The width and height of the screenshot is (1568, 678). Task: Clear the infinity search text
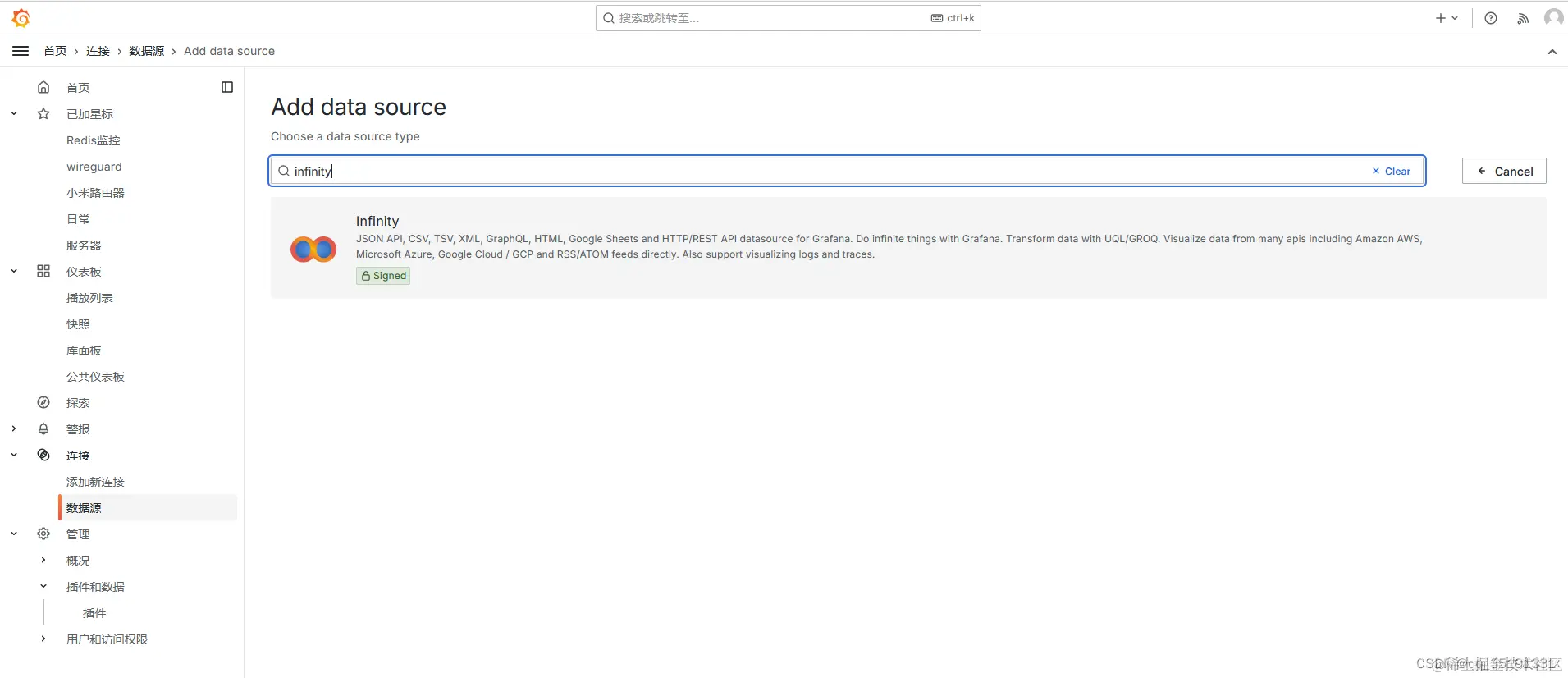[x=1392, y=172]
